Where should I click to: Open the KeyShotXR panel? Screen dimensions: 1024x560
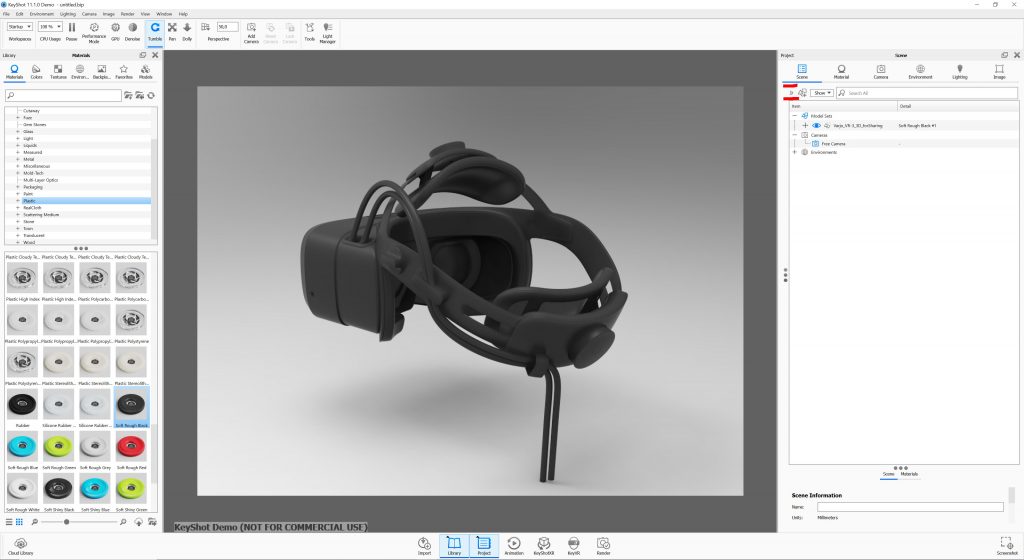[x=545, y=545]
